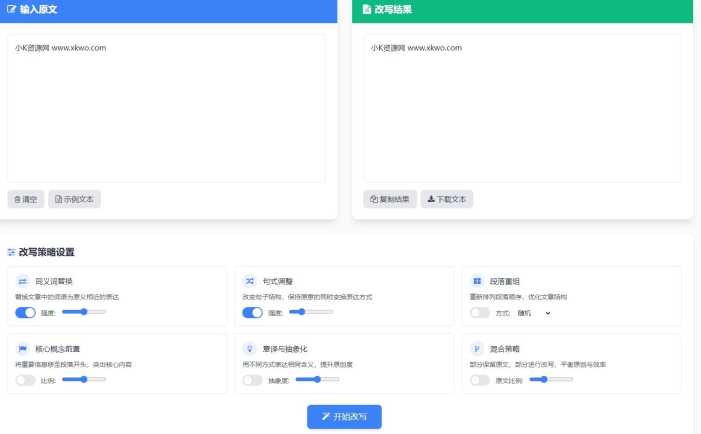Disable the 同义词替换 toggle

(x=25, y=312)
